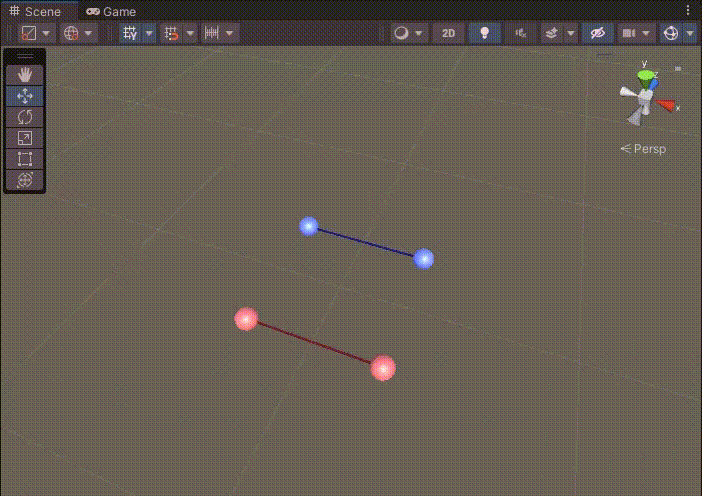Screen dimensions: 702x496
Task: Select the Rect tool
Action: coord(25,159)
